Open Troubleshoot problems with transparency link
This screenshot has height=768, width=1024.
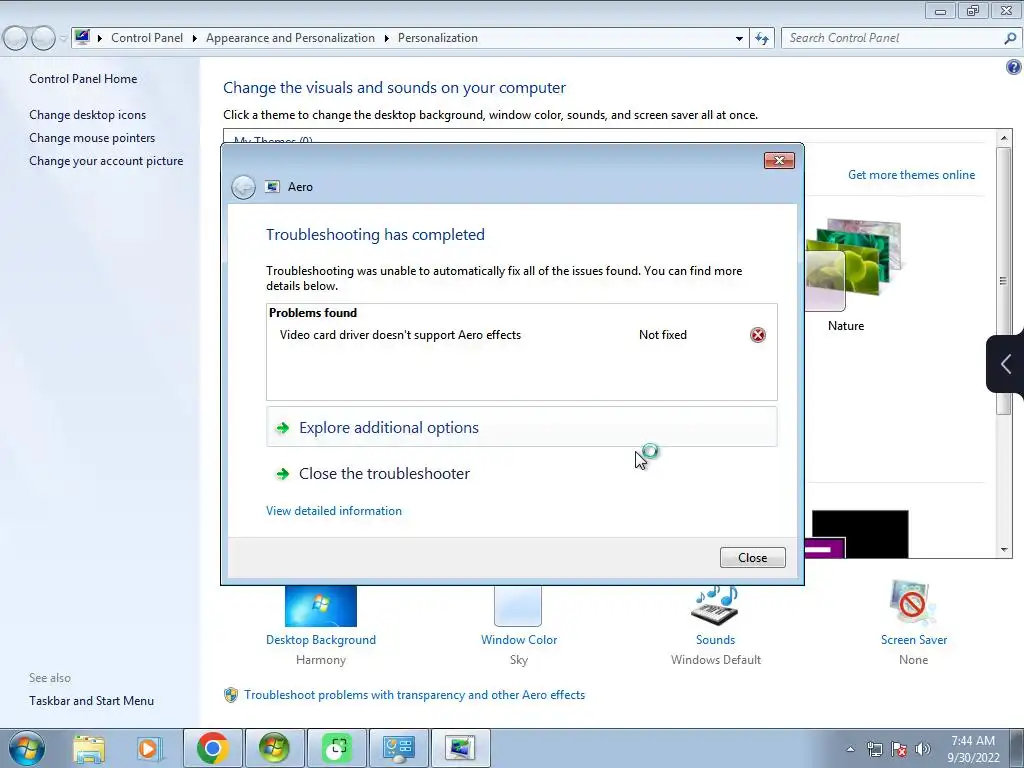(x=414, y=695)
